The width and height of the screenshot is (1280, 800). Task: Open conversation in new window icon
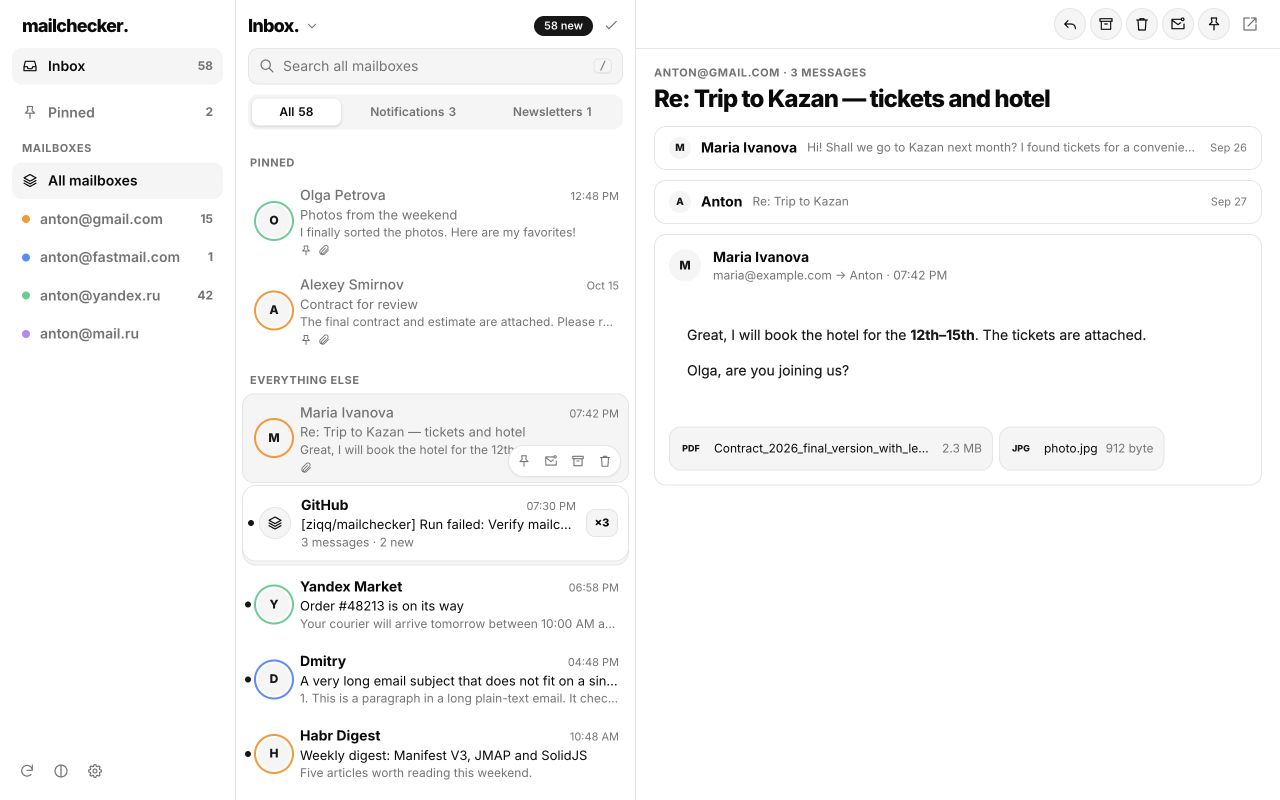click(1250, 25)
